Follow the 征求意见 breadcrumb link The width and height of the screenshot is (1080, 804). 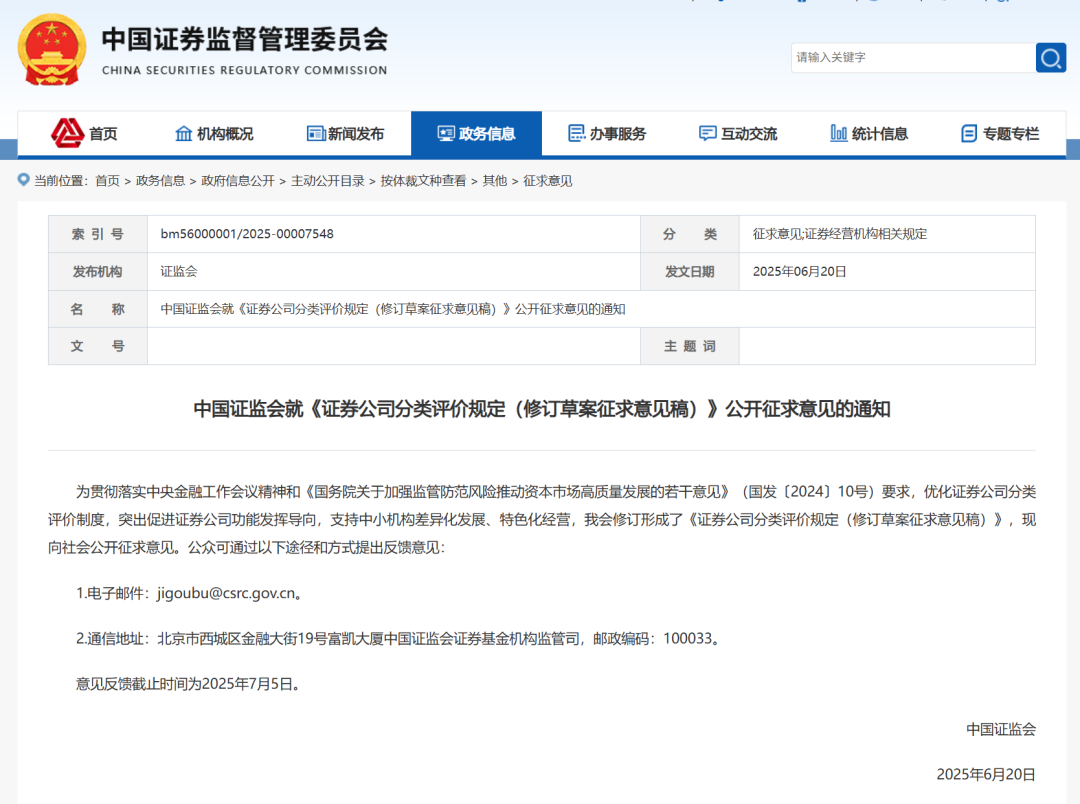[x=548, y=181]
